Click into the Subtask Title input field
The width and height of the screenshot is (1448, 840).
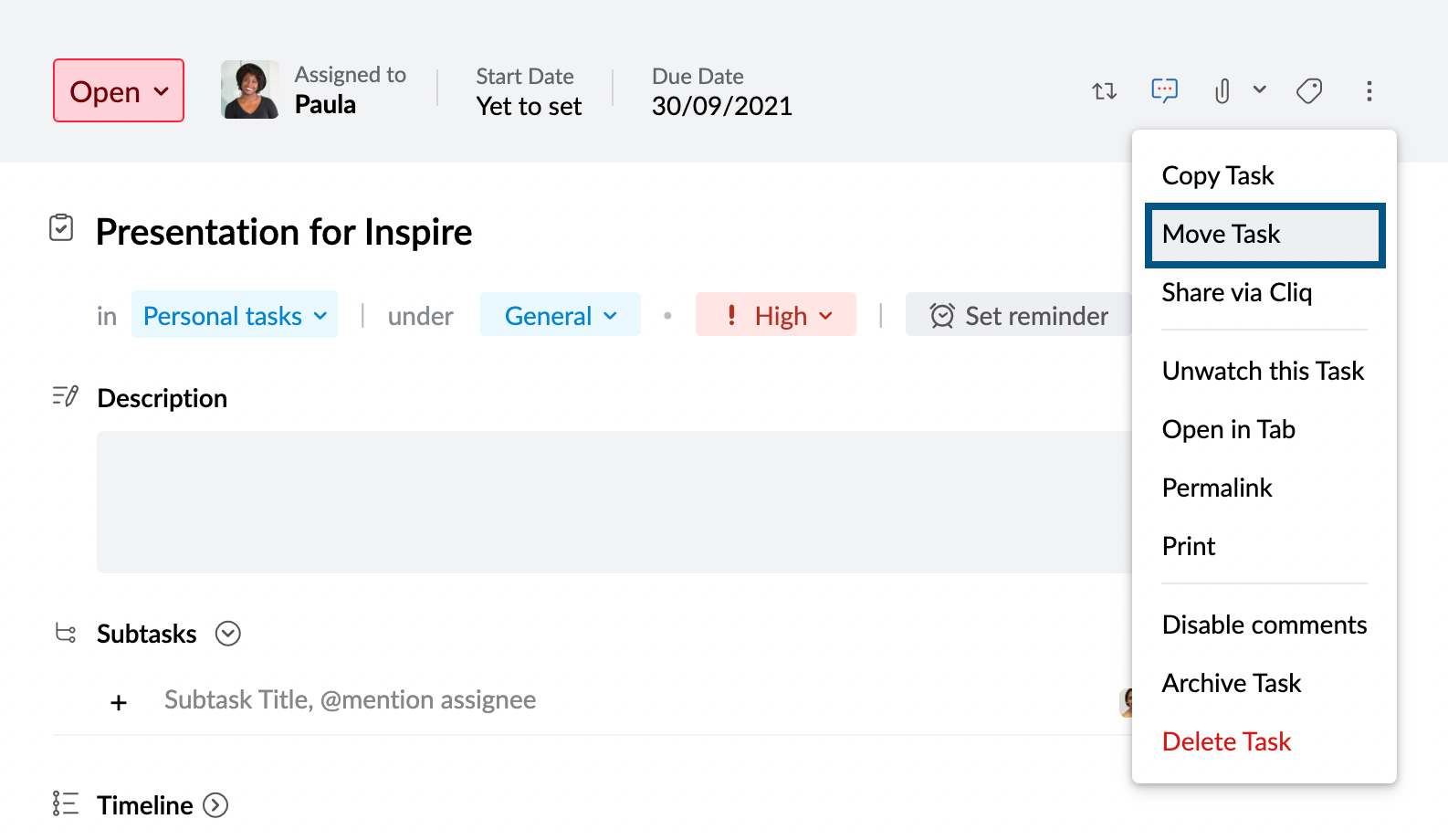tap(351, 700)
